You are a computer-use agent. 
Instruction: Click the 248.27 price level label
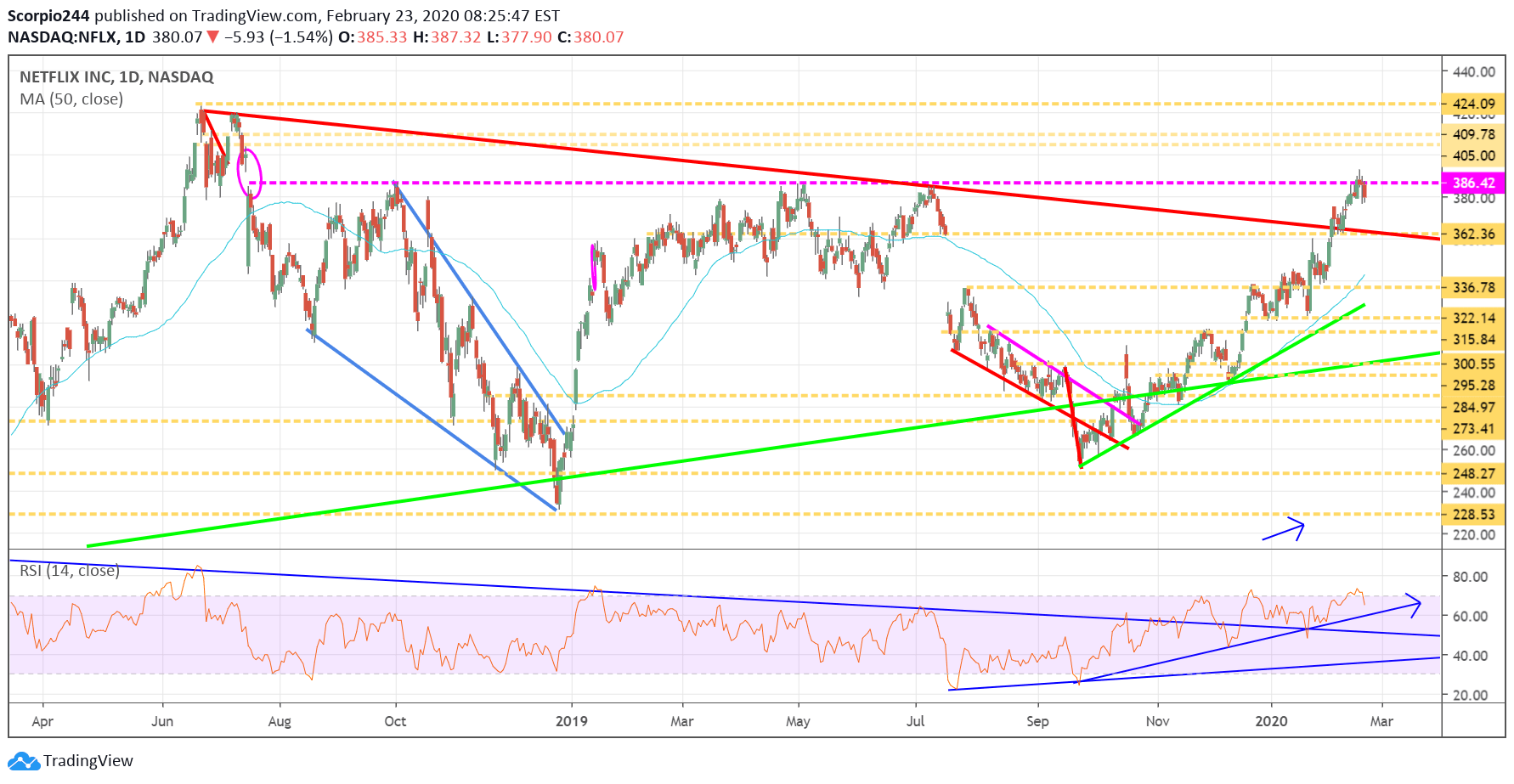(x=1474, y=473)
